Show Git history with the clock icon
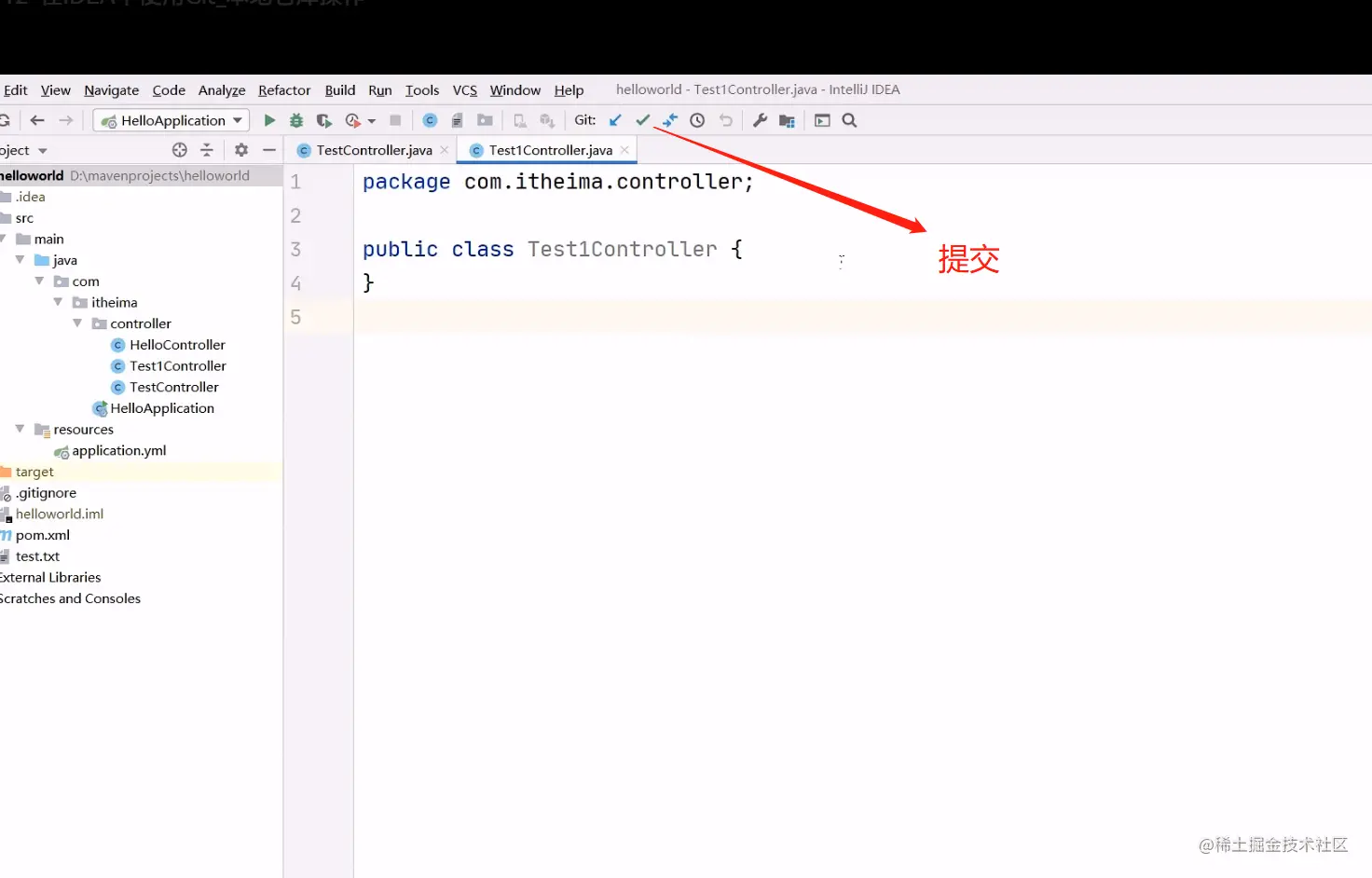The image size is (1372, 878). click(x=697, y=120)
